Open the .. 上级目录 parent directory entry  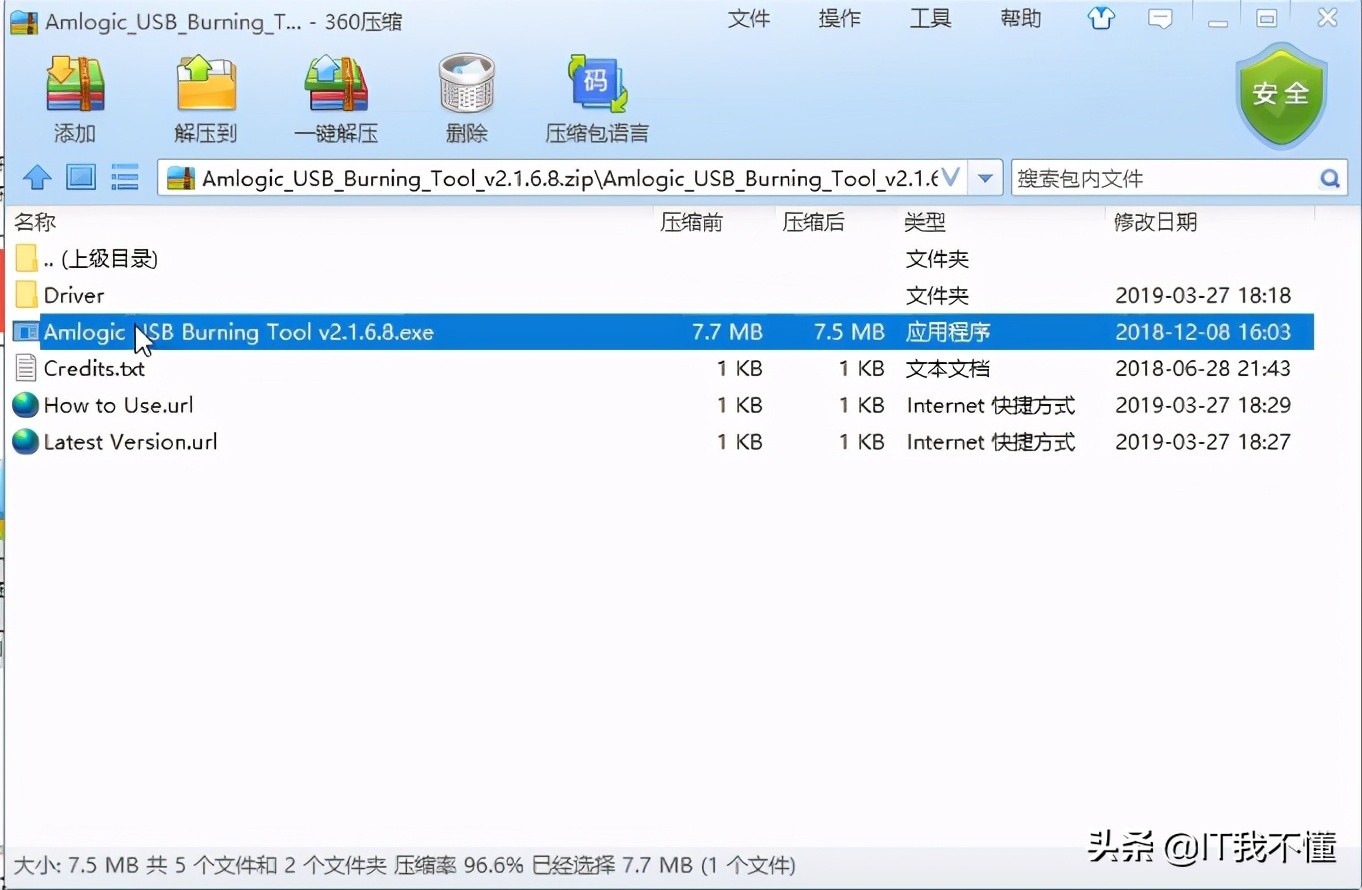coord(100,258)
